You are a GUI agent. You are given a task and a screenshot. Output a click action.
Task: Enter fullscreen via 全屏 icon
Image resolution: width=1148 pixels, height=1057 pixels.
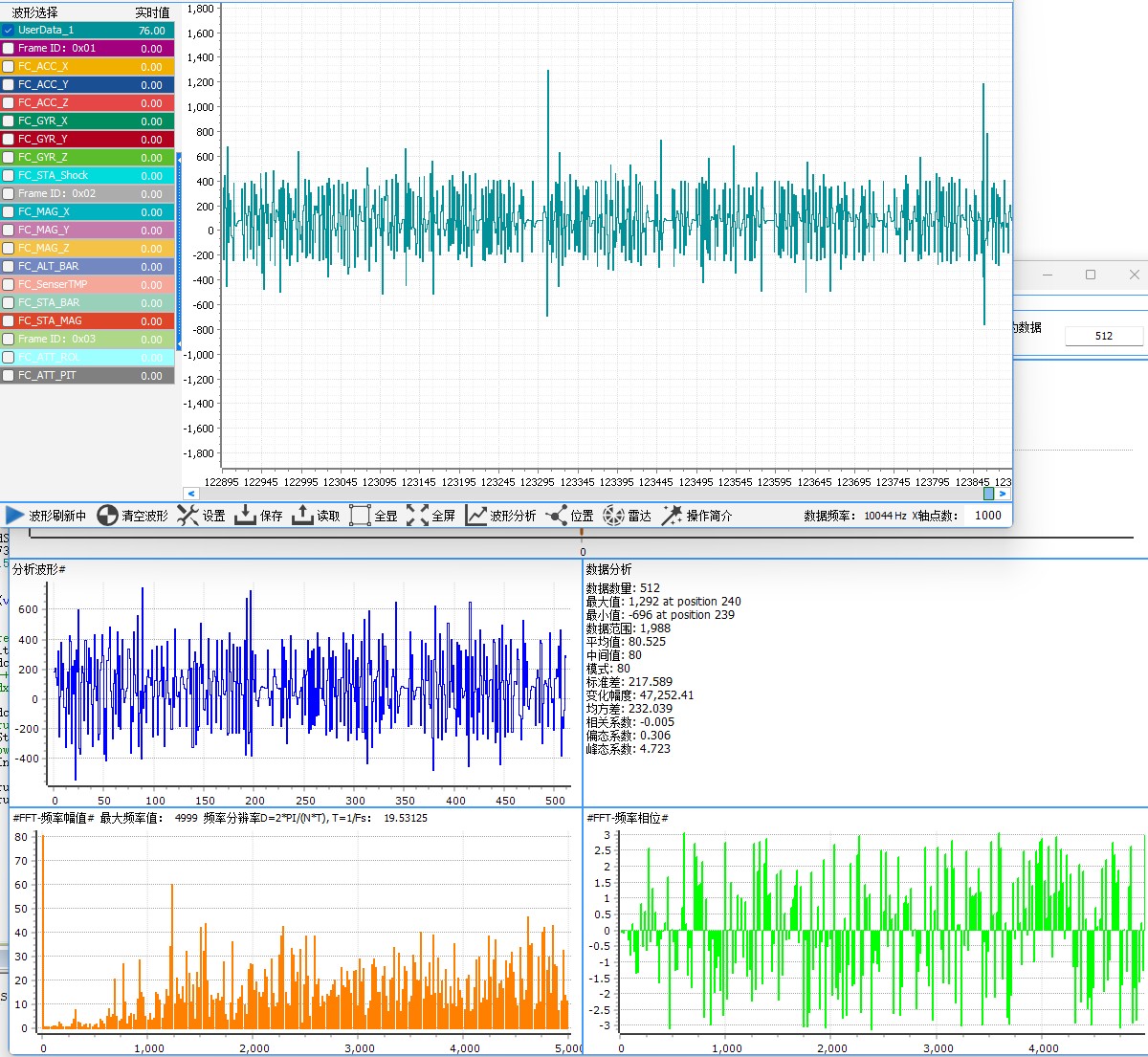tap(417, 516)
